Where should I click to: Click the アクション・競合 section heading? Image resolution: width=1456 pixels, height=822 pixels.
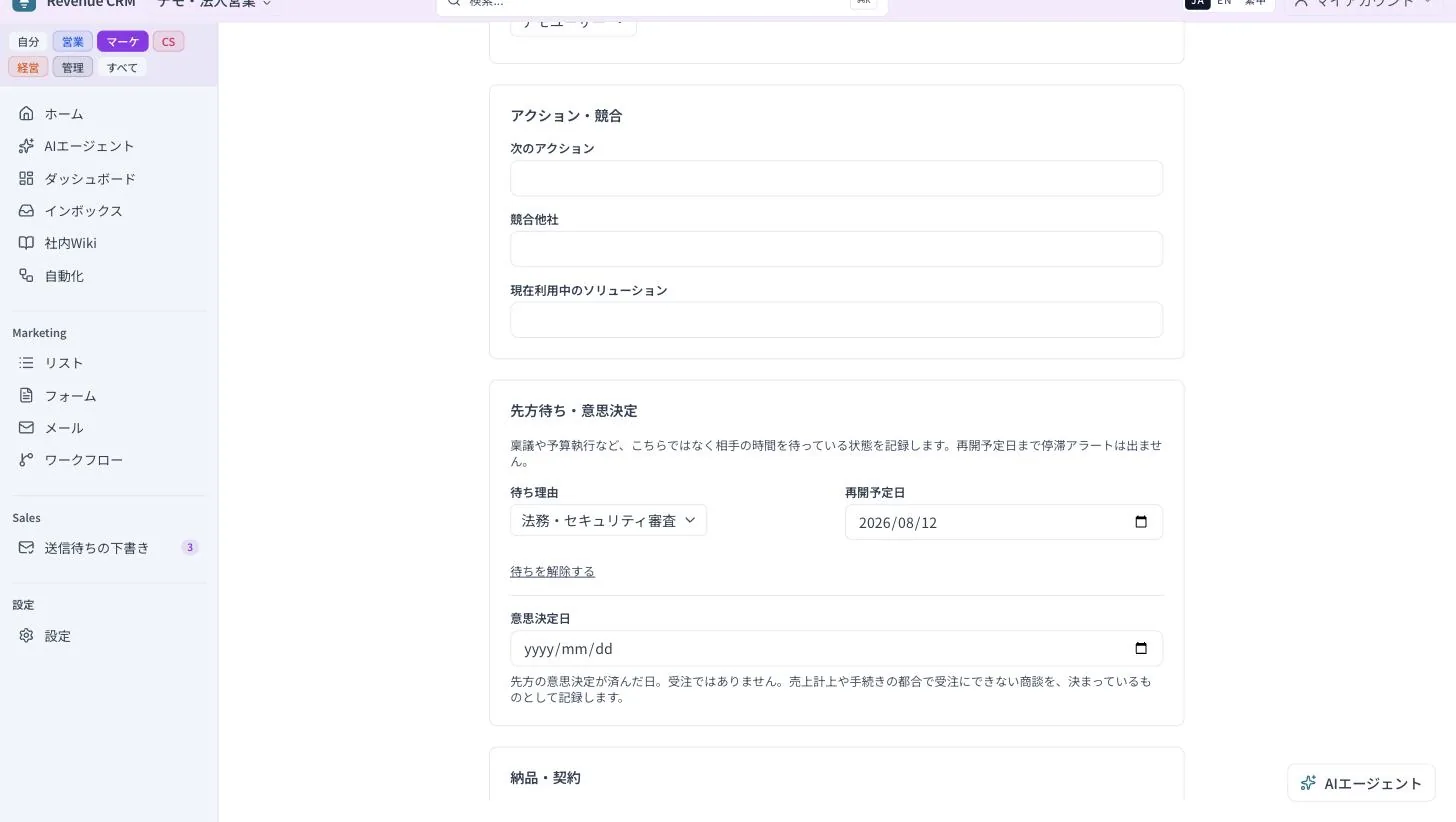[x=566, y=115]
